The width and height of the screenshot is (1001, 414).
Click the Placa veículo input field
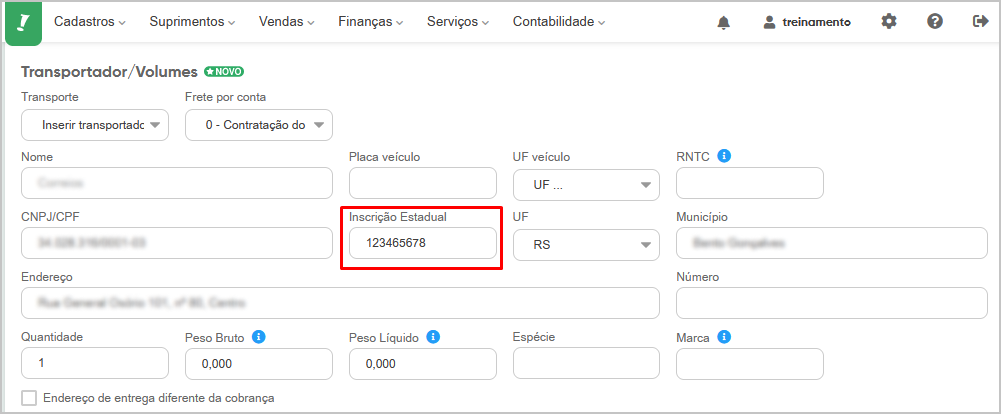(423, 184)
